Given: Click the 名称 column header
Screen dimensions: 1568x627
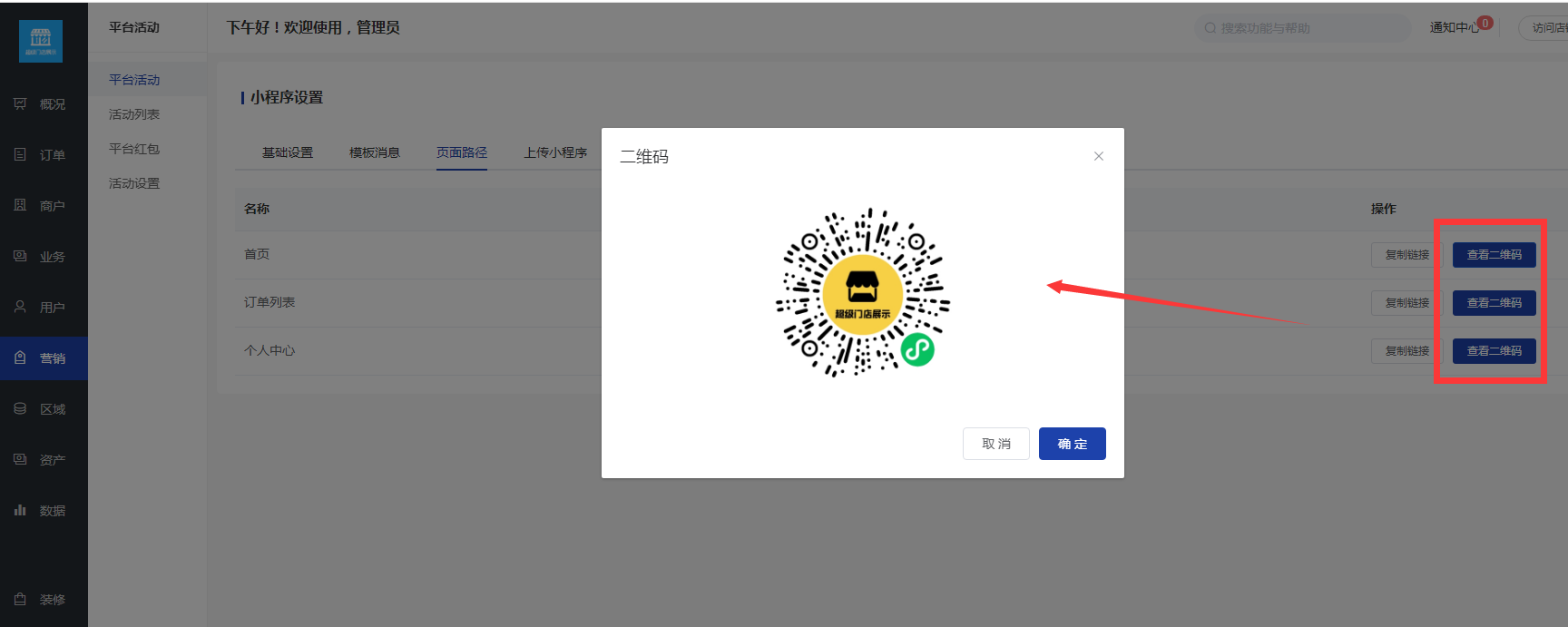Looking at the screenshot, I should (257, 209).
